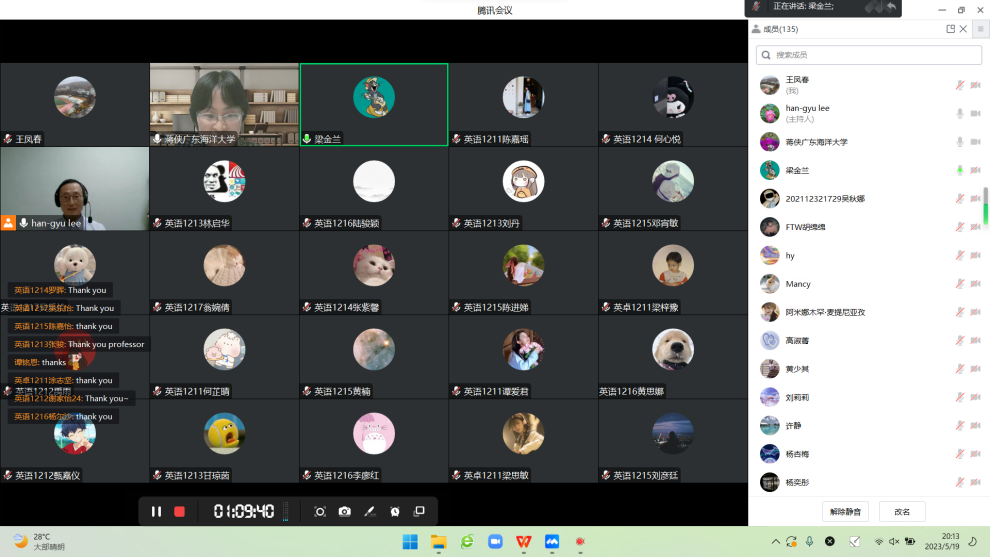Click the recording timer alarm clock icon
The image size is (990, 557).
point(395,511)
